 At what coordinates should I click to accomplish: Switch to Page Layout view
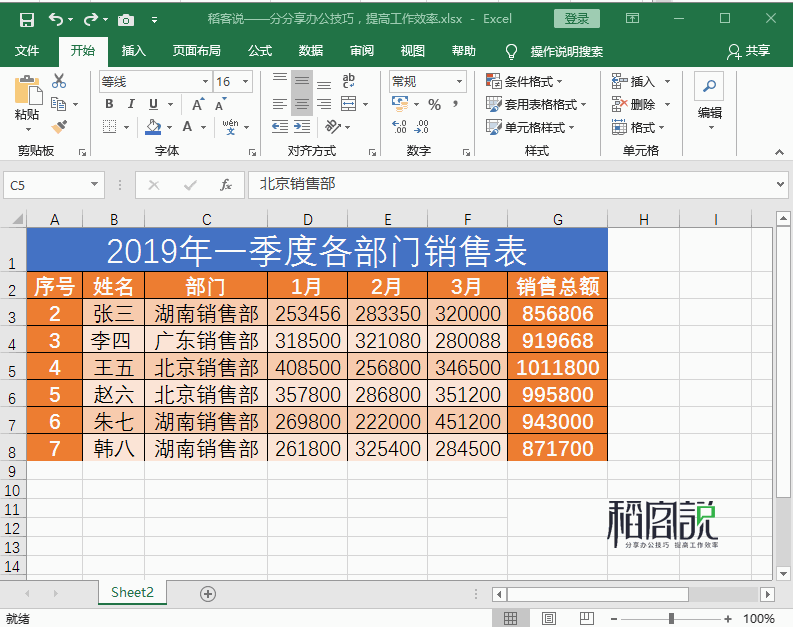point(549,618)
